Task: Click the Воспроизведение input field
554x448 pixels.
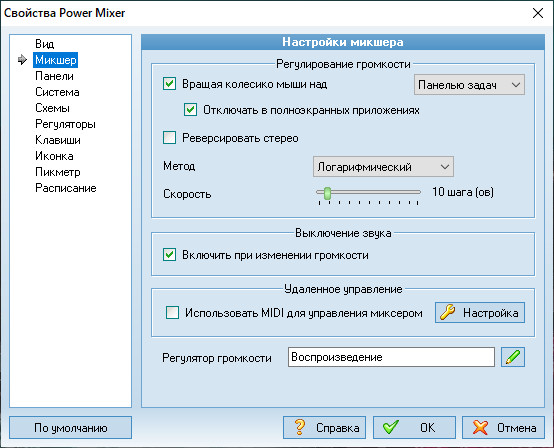Action: [391, 357]
